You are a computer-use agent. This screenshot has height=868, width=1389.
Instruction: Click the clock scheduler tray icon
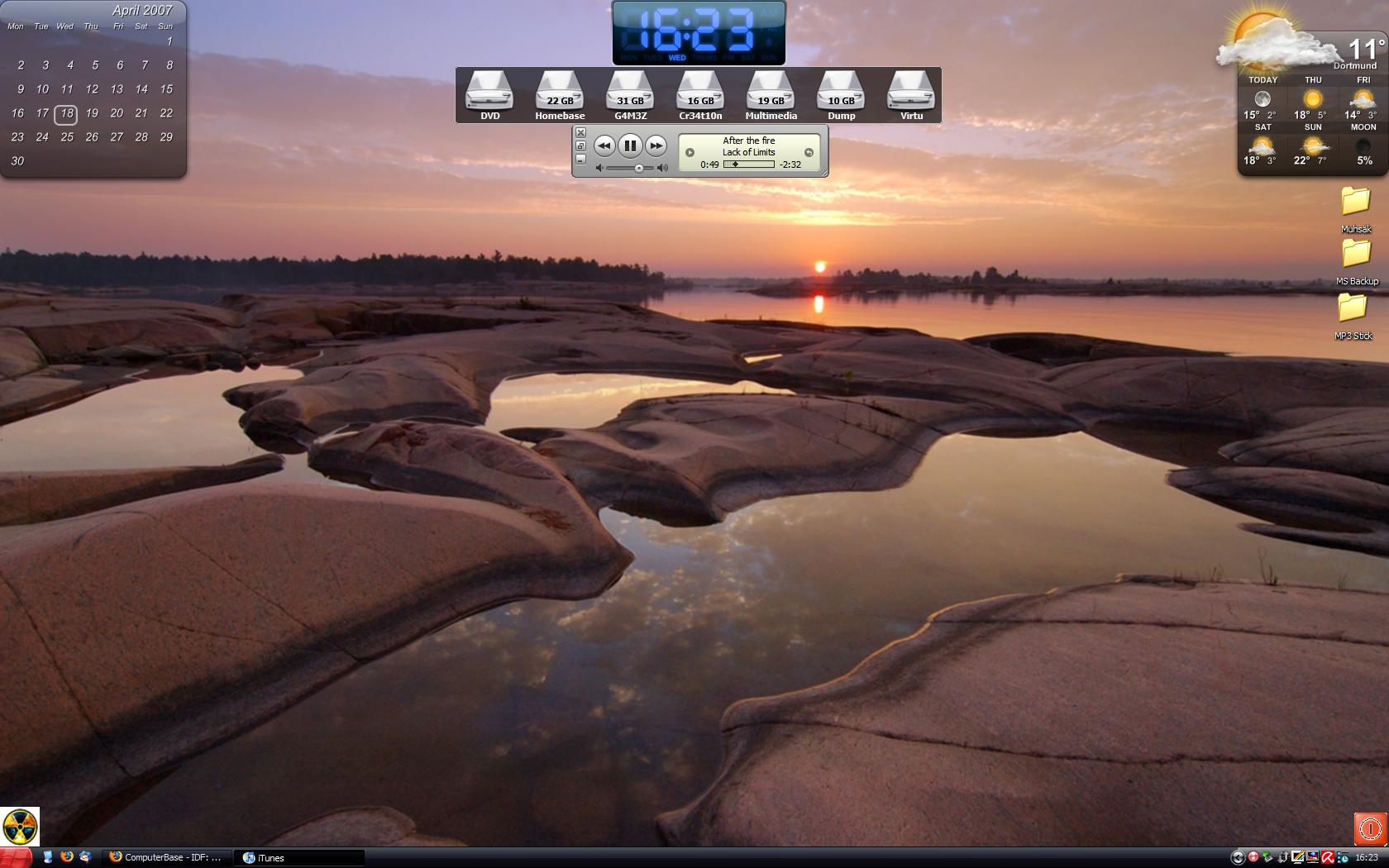[1343, 857]
